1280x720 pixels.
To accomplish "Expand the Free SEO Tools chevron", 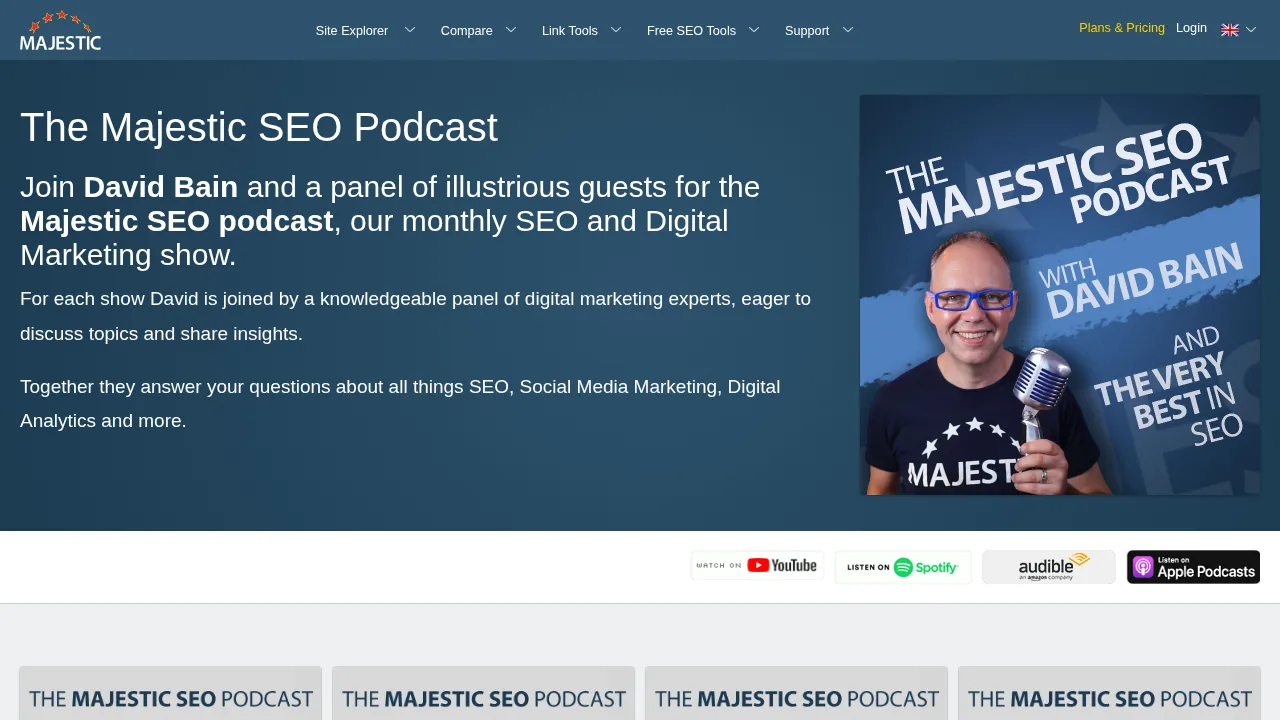I will 754,30.
